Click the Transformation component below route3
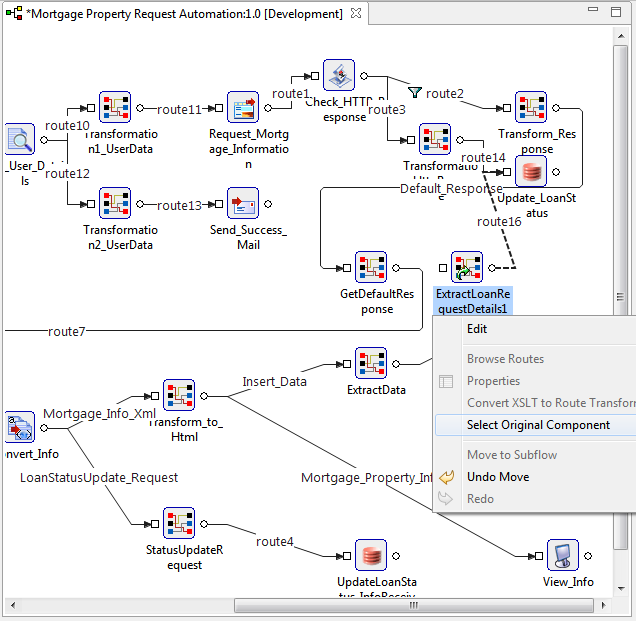 [x=435, y=139]
